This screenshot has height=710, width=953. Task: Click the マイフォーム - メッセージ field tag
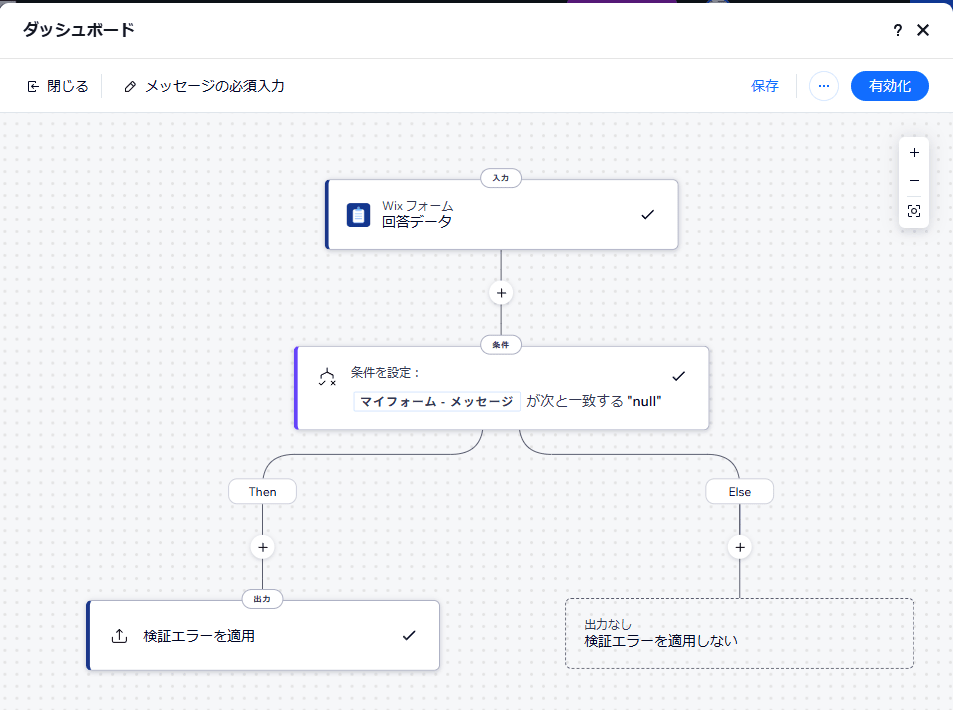(x=437, y=402)
